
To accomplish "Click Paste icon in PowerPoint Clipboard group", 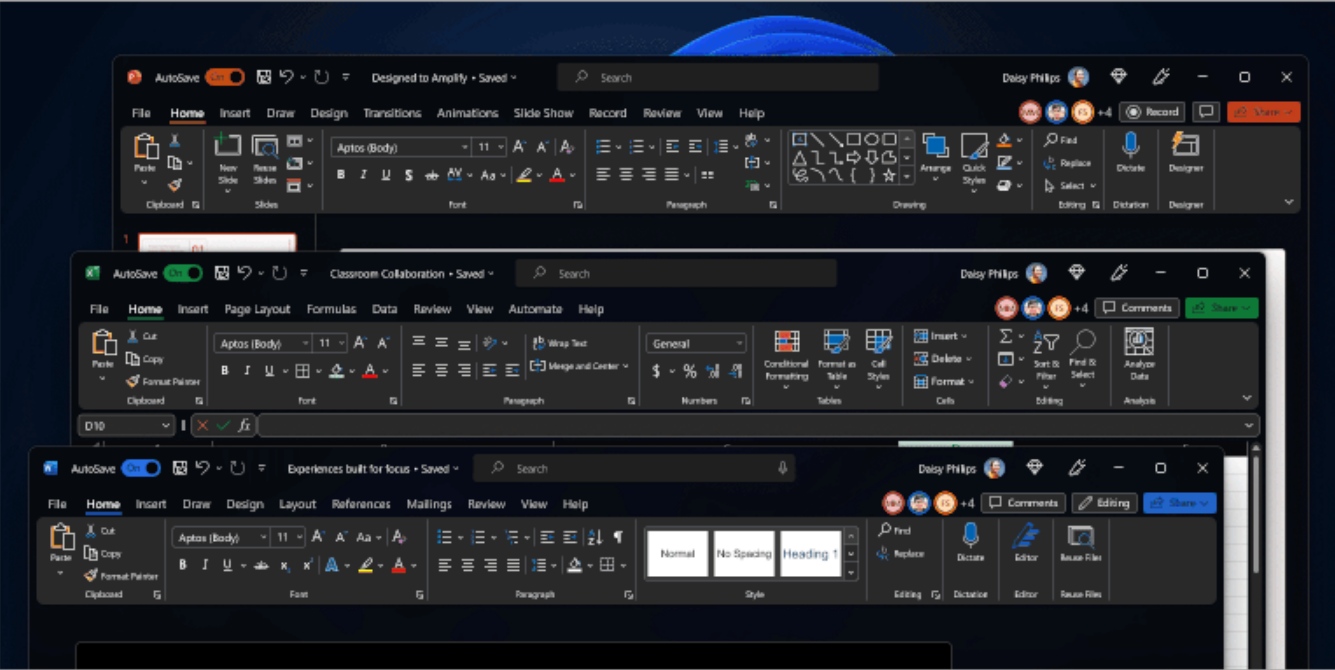I will pyautogui.click(x=145, y=147).
